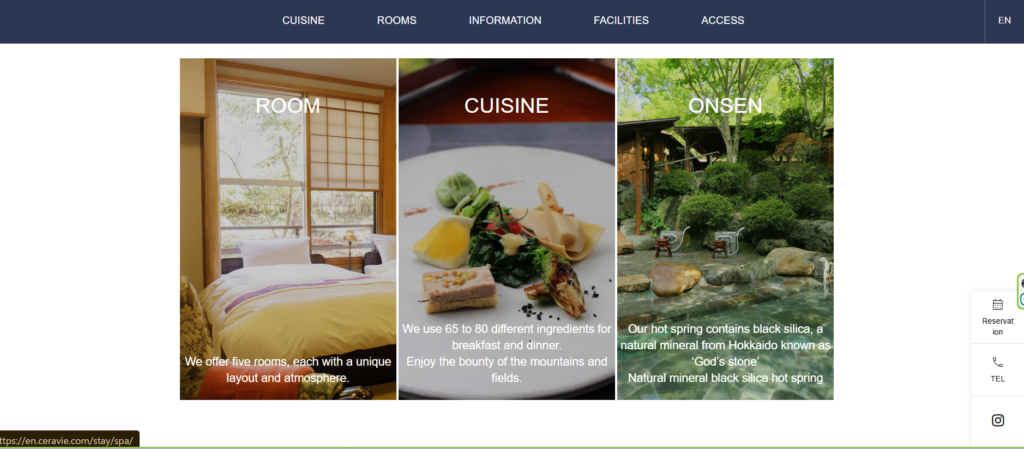Open the hot spring garden photo card
The width and height of the screenshot is (1024, 449).
[726, 229]
